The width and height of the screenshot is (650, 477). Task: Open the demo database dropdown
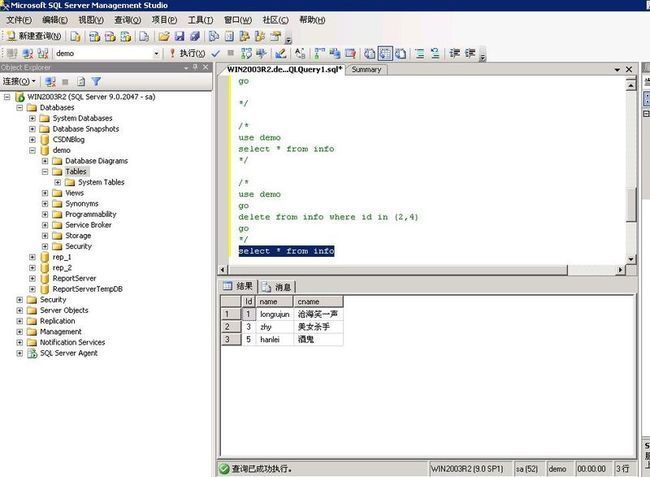pos(156,53)
